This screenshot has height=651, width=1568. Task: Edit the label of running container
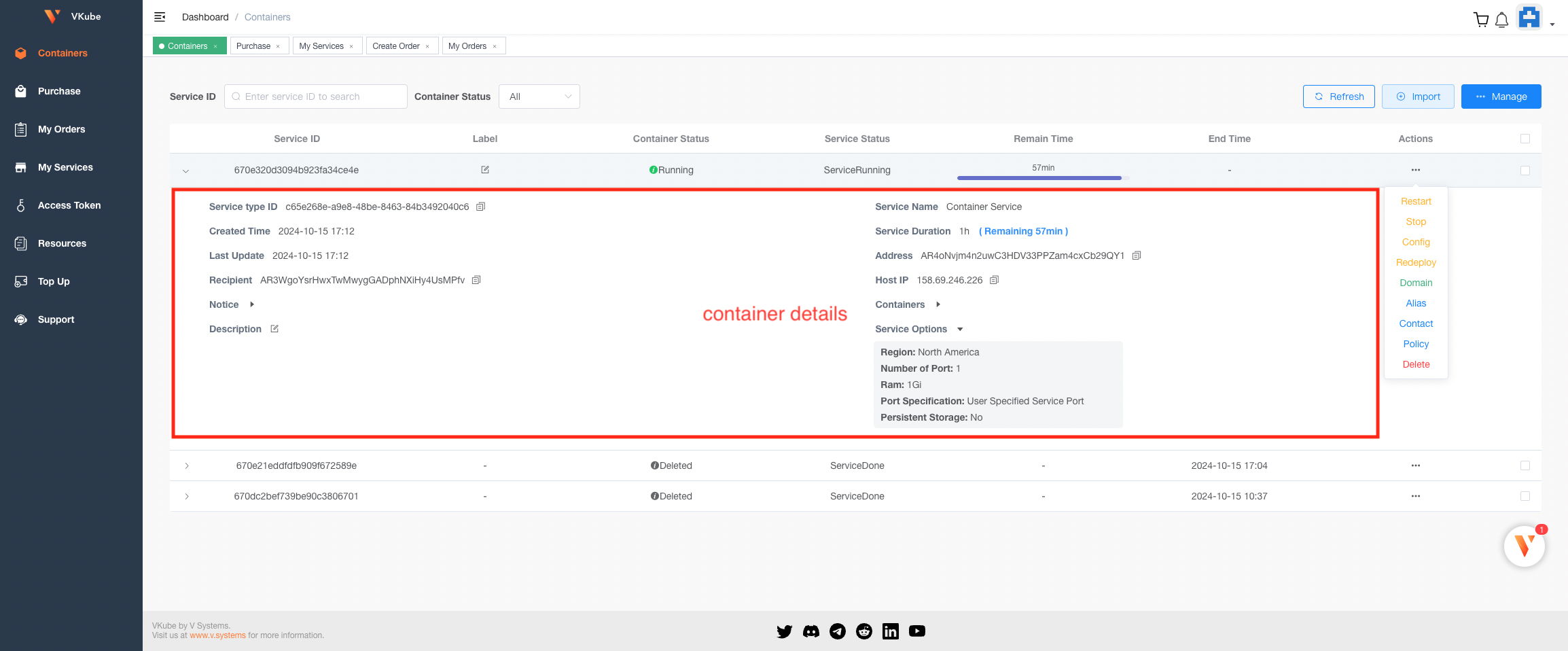(x=485, y=170)
